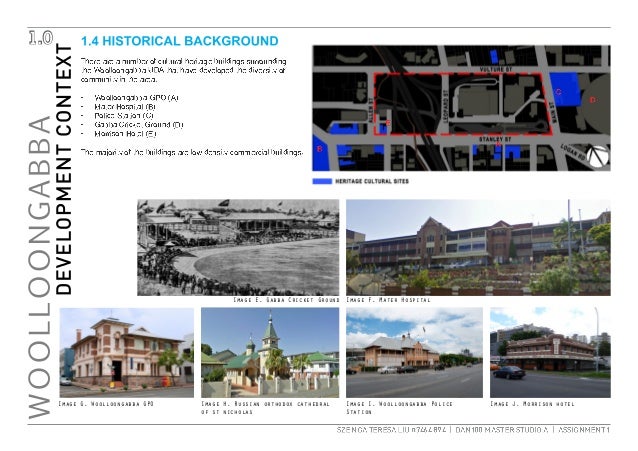Click caption 'Image I. Woolloongabba Police Station'
Screen dimensions: 638x451
399,408
